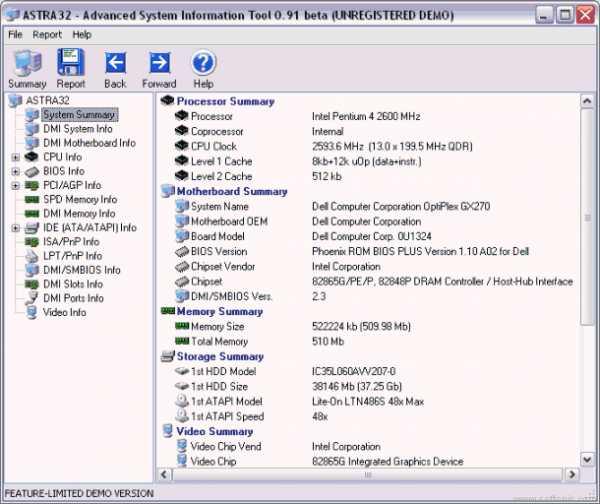Select the Chipset Vendor row label

pyautogui.click(x=223, y=266)
